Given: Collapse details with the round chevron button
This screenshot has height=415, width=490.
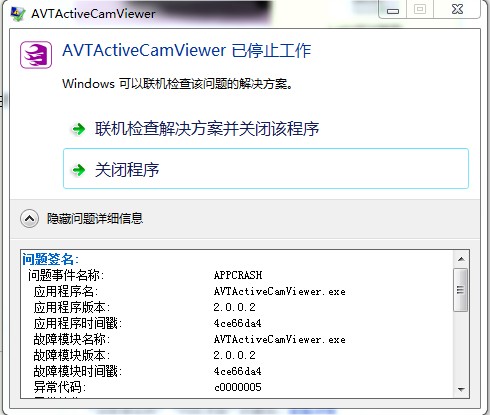Looking at the screenshot, I should point(29,219).
